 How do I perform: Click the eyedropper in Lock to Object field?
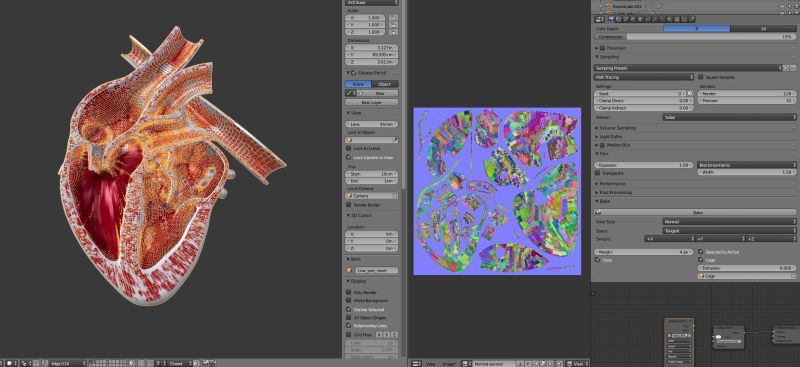[x=395, y=140]
